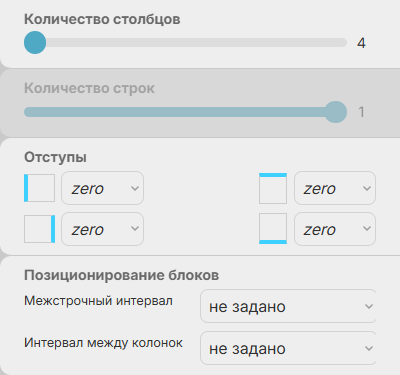Viewport: 400px width, 375px height.
Task: Open the left padding zero dropdown
Action: [x=103, y=188]
